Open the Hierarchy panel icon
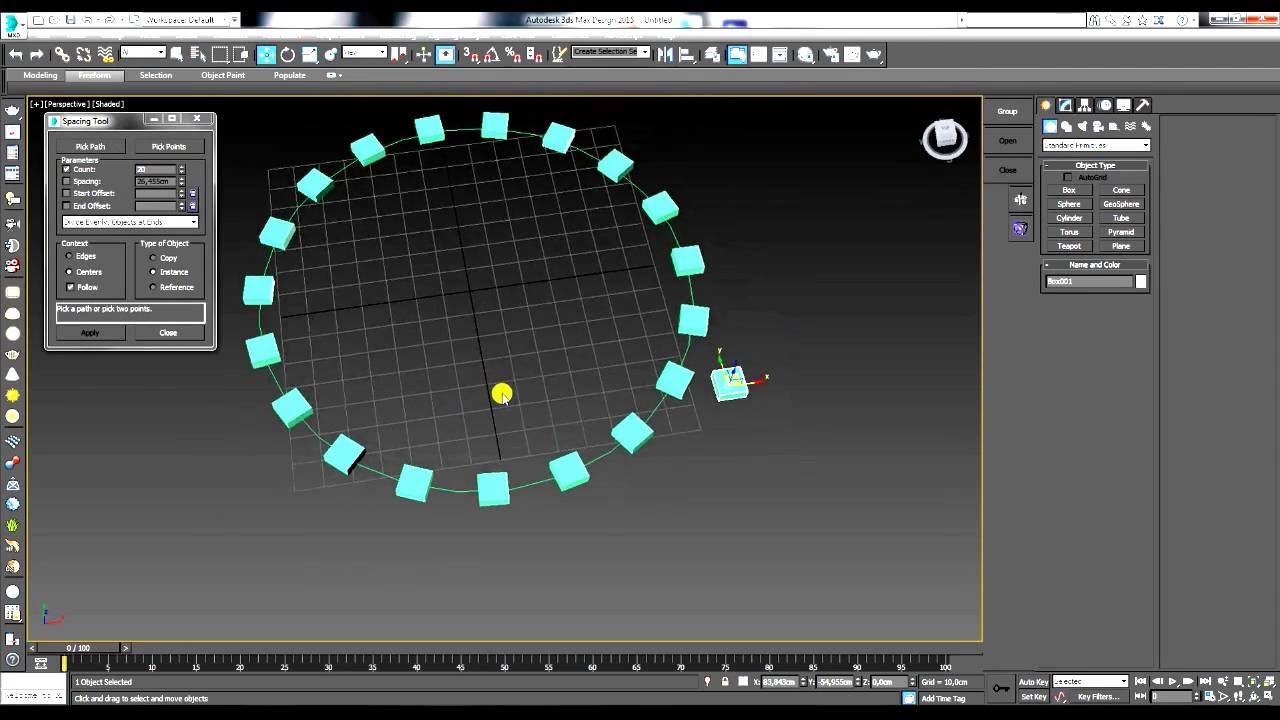 coord(1085,105)
